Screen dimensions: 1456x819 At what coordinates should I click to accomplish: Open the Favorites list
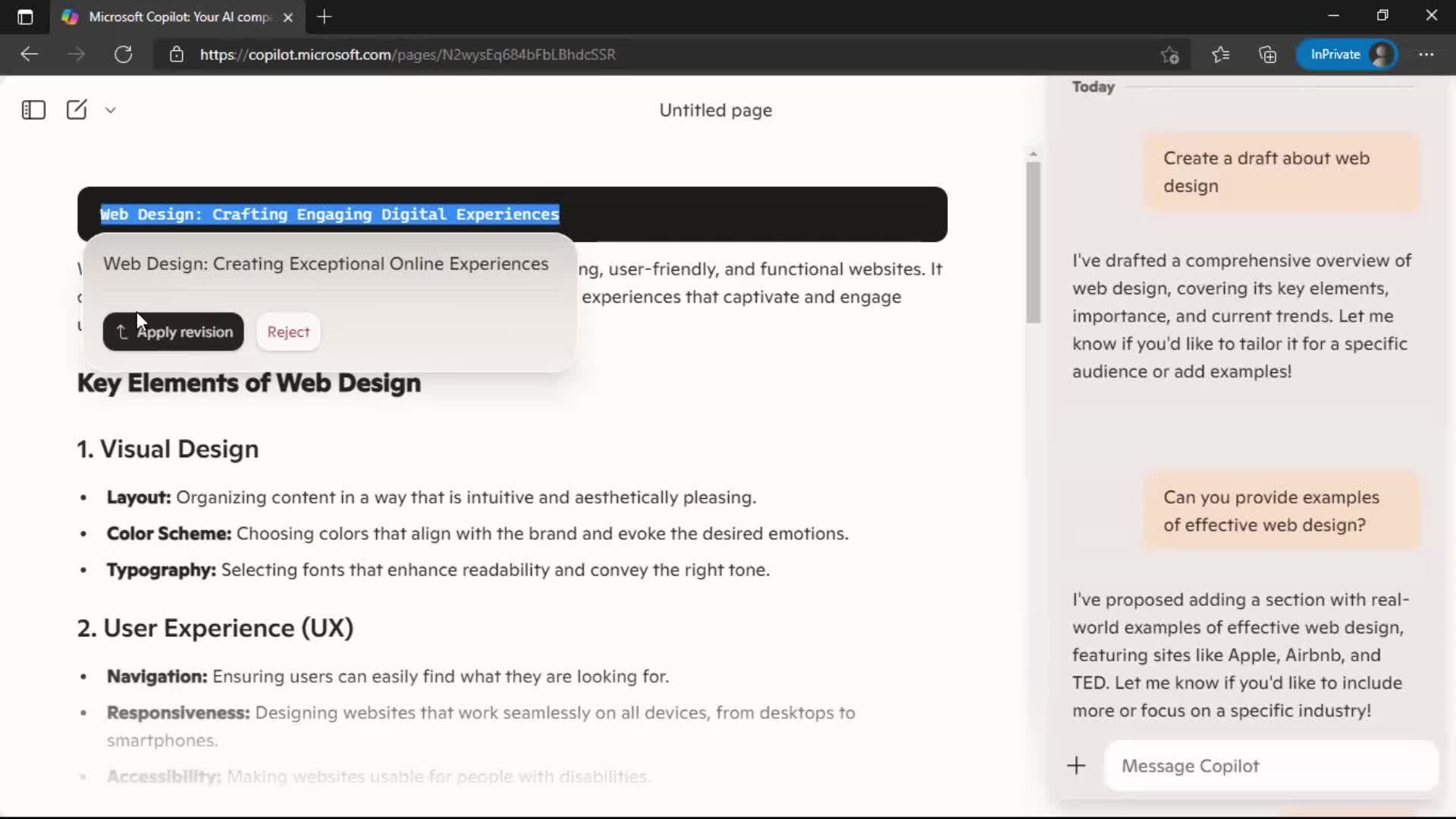pos(1221,55)
